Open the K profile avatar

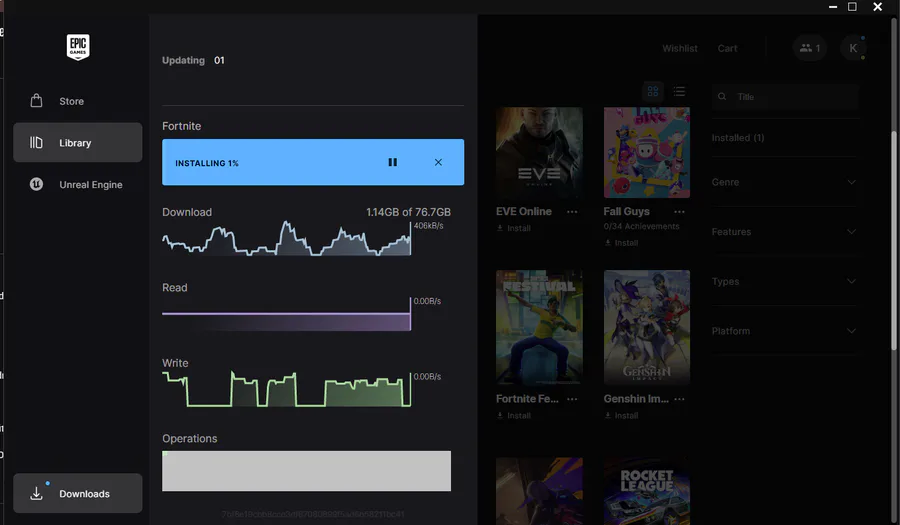pyautogui.click(x=853, y=48)
